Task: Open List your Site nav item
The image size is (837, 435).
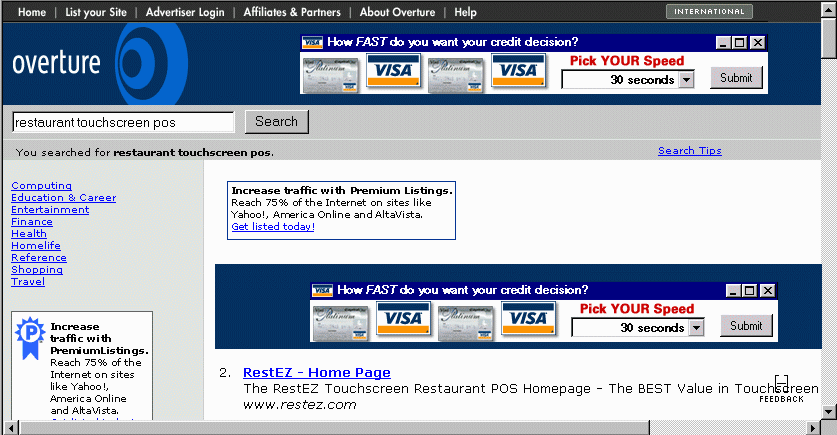Action: tap(96, 12)
